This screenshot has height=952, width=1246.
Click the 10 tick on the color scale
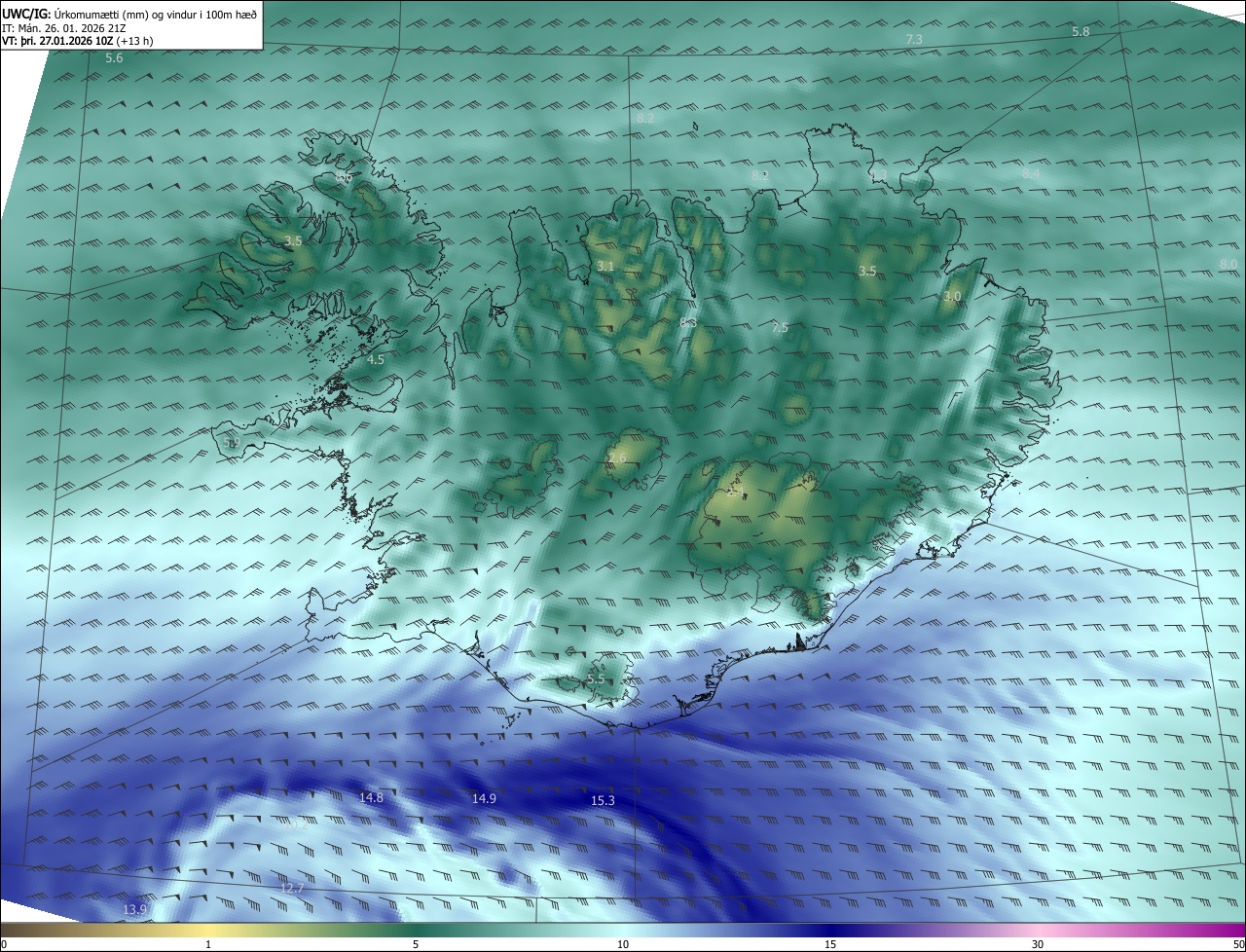click(x=623, y=944)
